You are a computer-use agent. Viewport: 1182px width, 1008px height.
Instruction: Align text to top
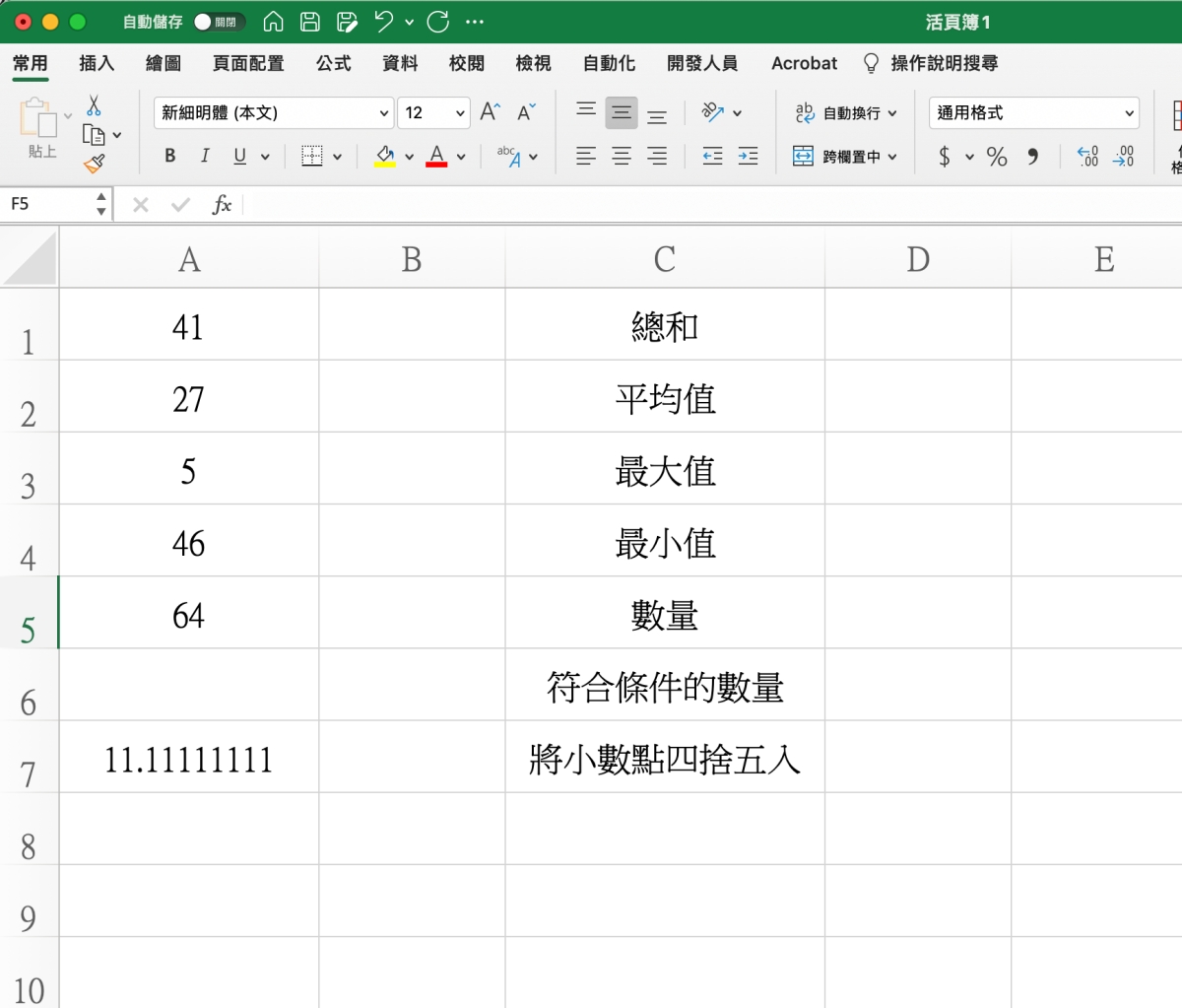tap(586, 110)
